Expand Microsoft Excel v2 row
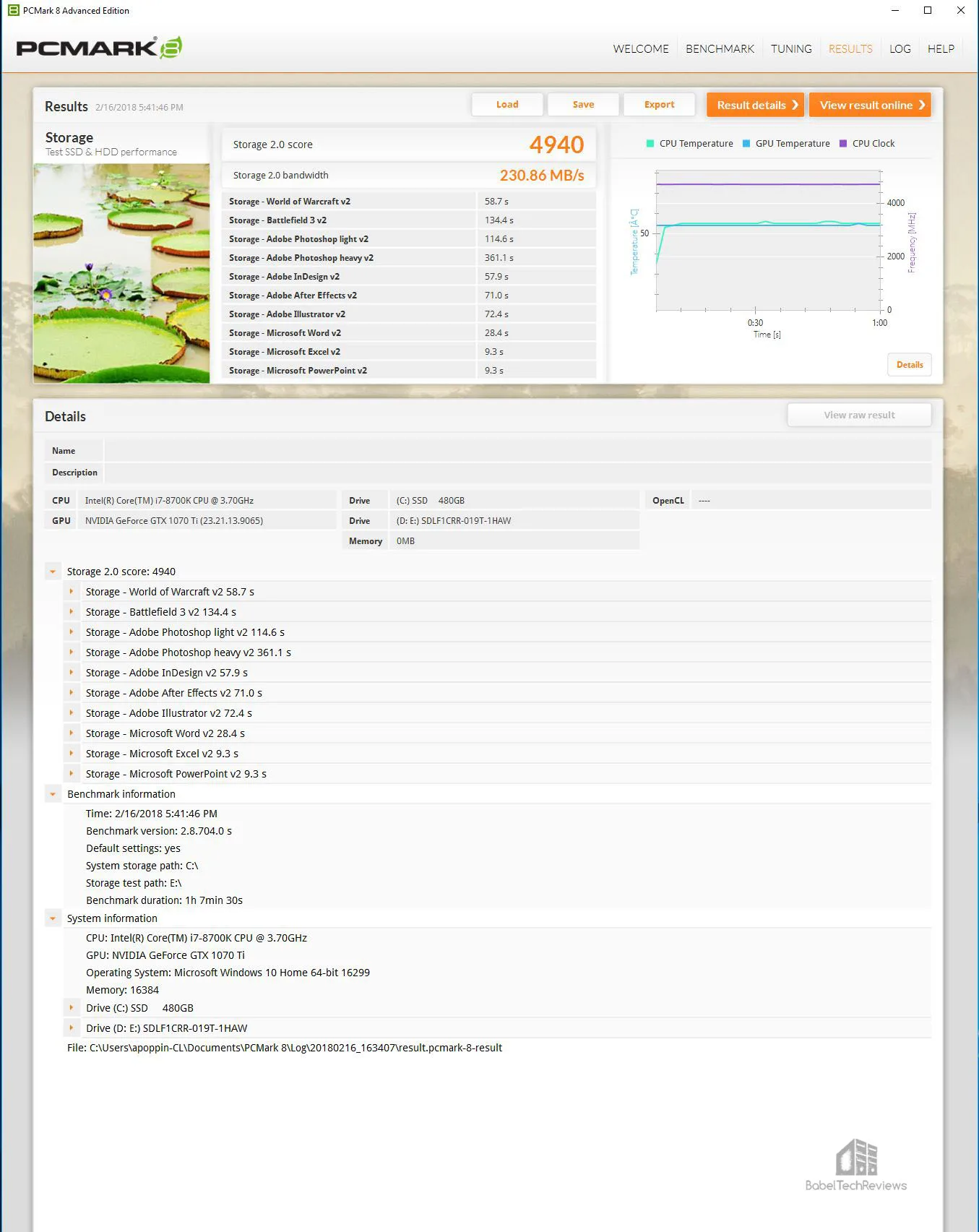The image size is (979, 1232). (x=72, y=754)
